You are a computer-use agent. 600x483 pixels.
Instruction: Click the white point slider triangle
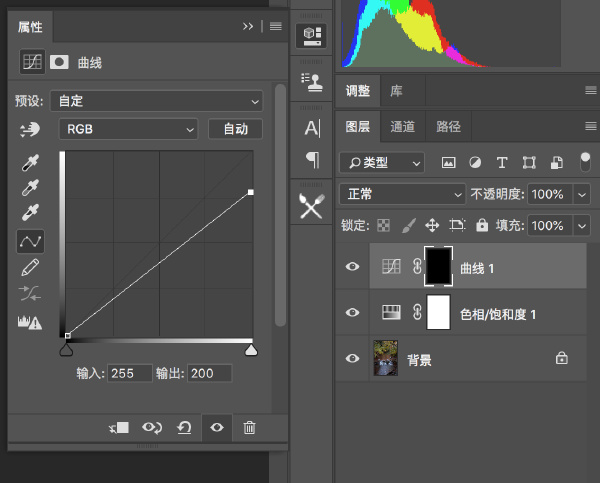click(251, 350)
